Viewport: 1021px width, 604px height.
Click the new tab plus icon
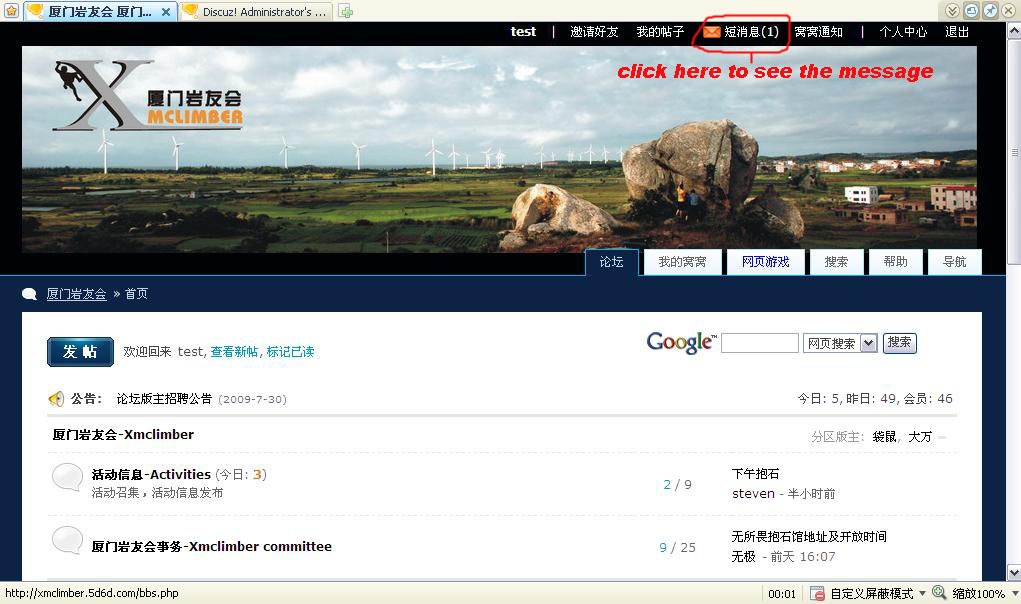click(346, 11)
